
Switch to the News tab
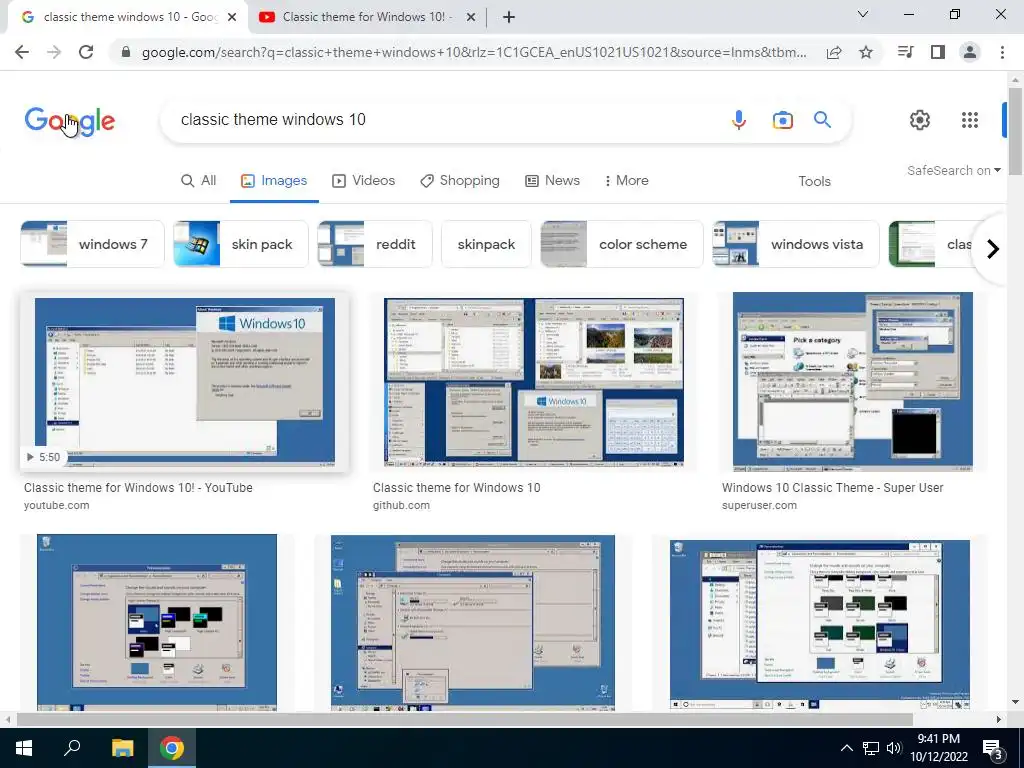coord(552,181)
